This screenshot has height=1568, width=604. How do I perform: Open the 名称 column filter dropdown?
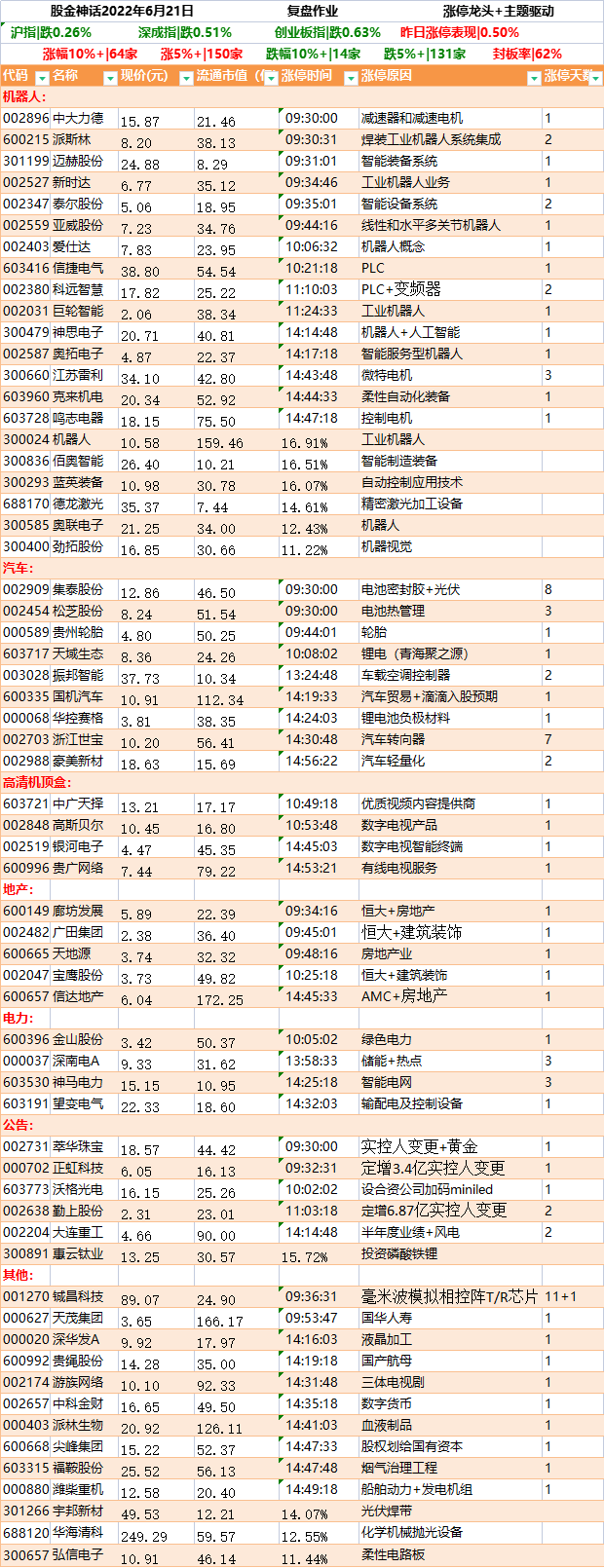coord(109,78)
